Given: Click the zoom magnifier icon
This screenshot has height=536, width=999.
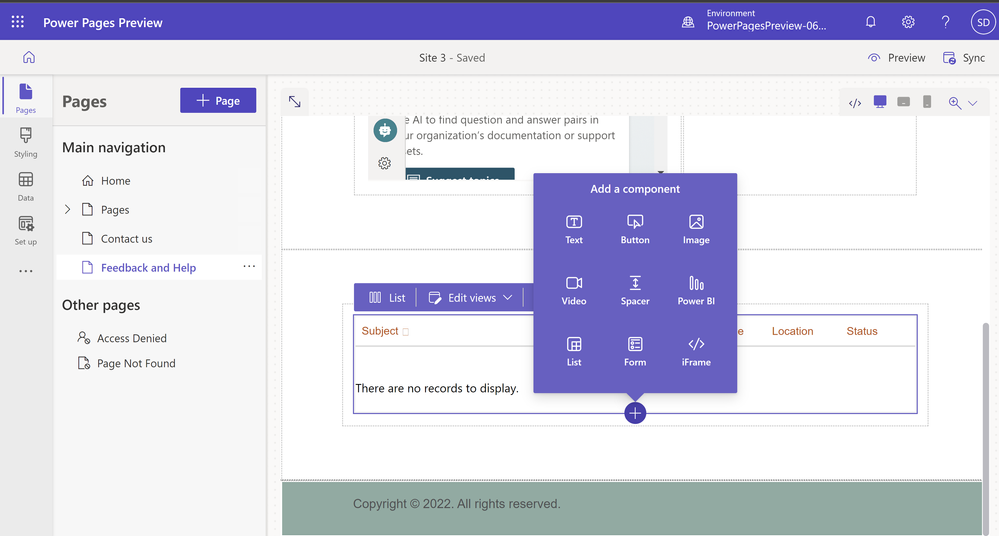Looking at the screenshot, I should (954, 103).
